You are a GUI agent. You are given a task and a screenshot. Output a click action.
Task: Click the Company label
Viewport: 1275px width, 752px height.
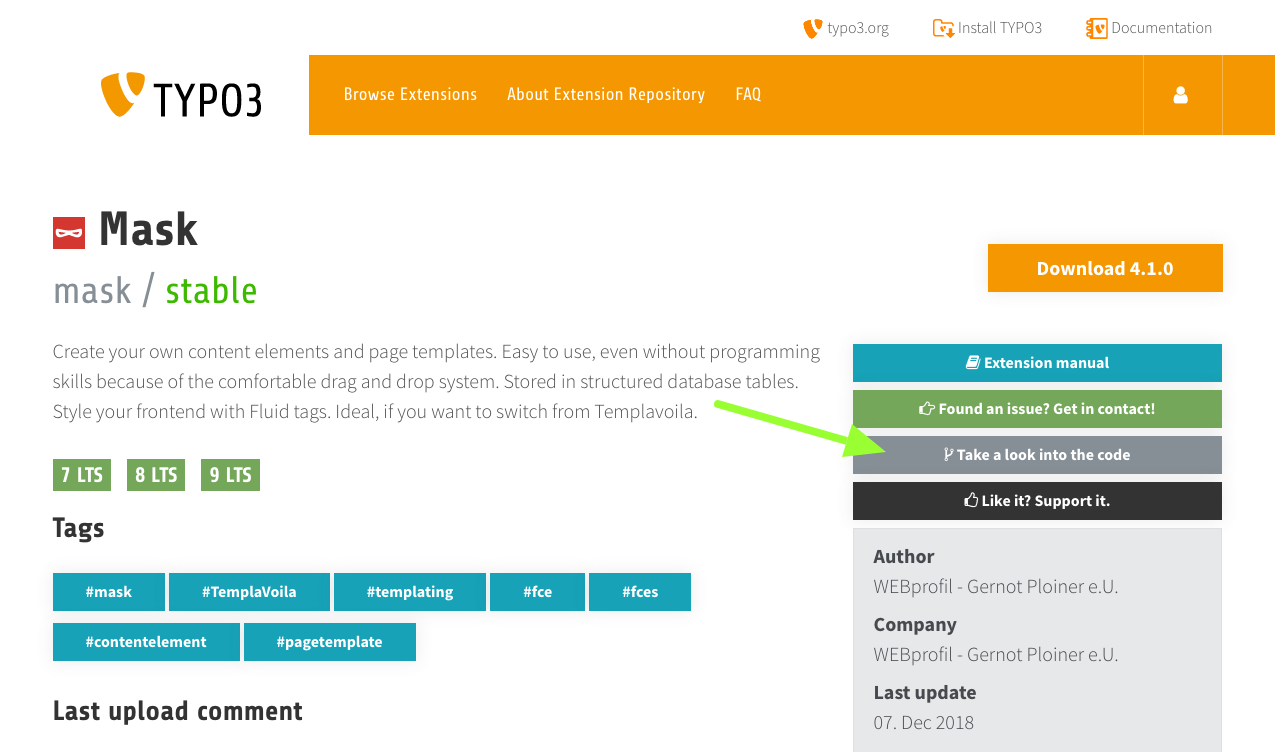(x=915, y=625)
